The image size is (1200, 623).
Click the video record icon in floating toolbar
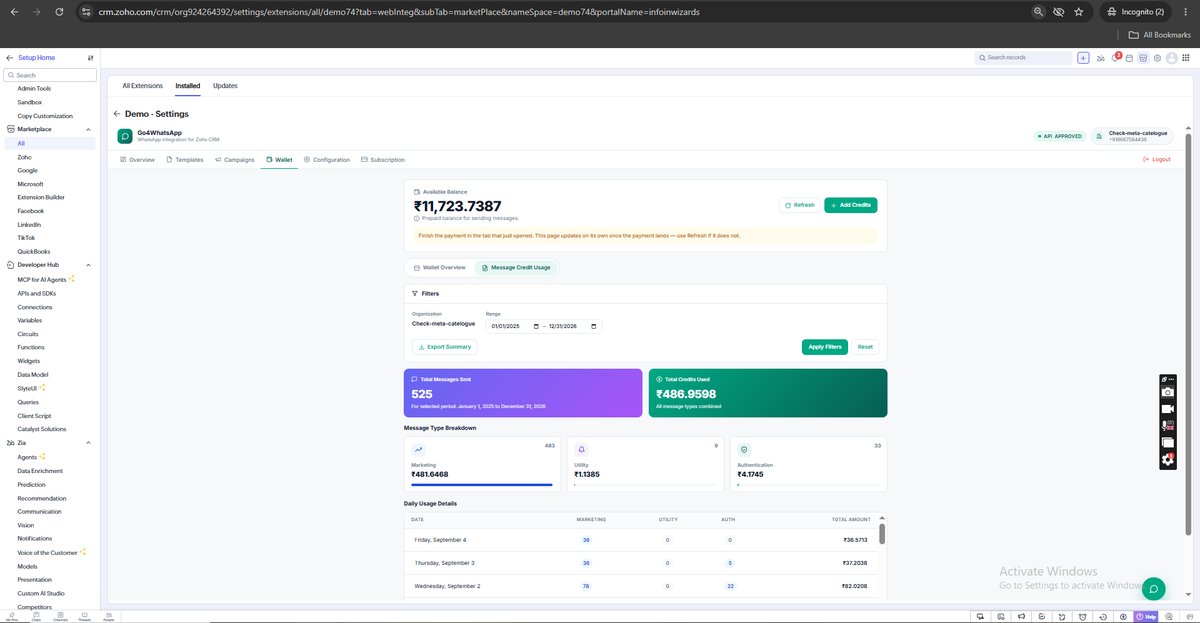[x=1167, y=409]
